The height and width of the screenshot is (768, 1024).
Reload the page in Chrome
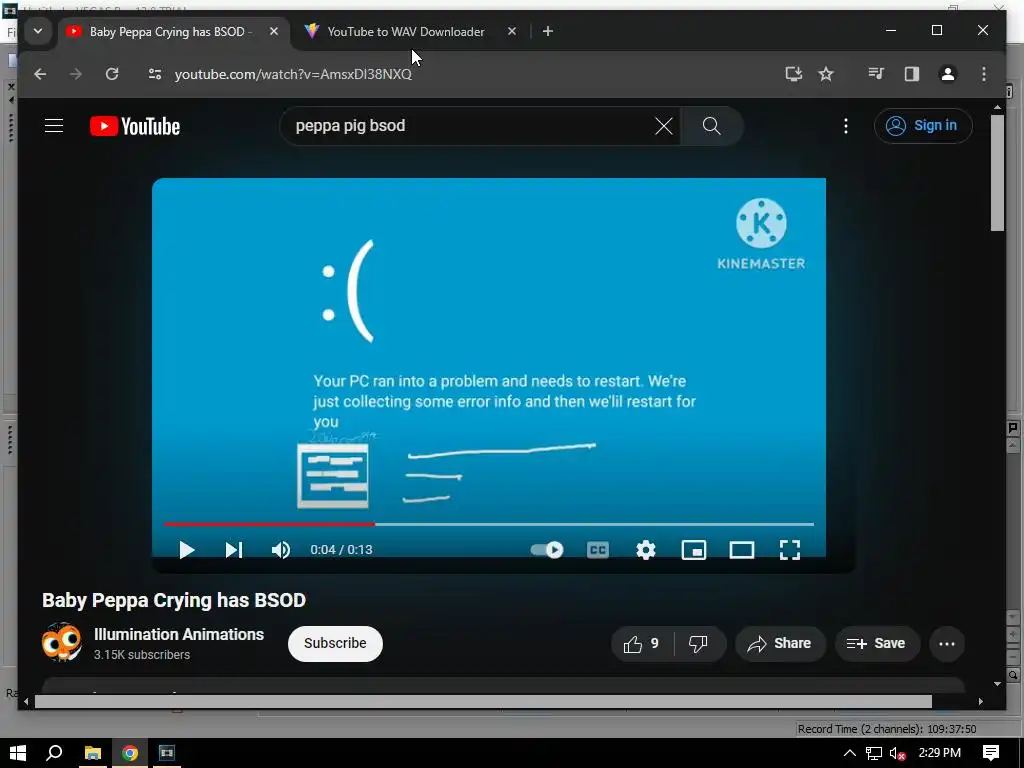pyautogui.click(x=112, y=74)
